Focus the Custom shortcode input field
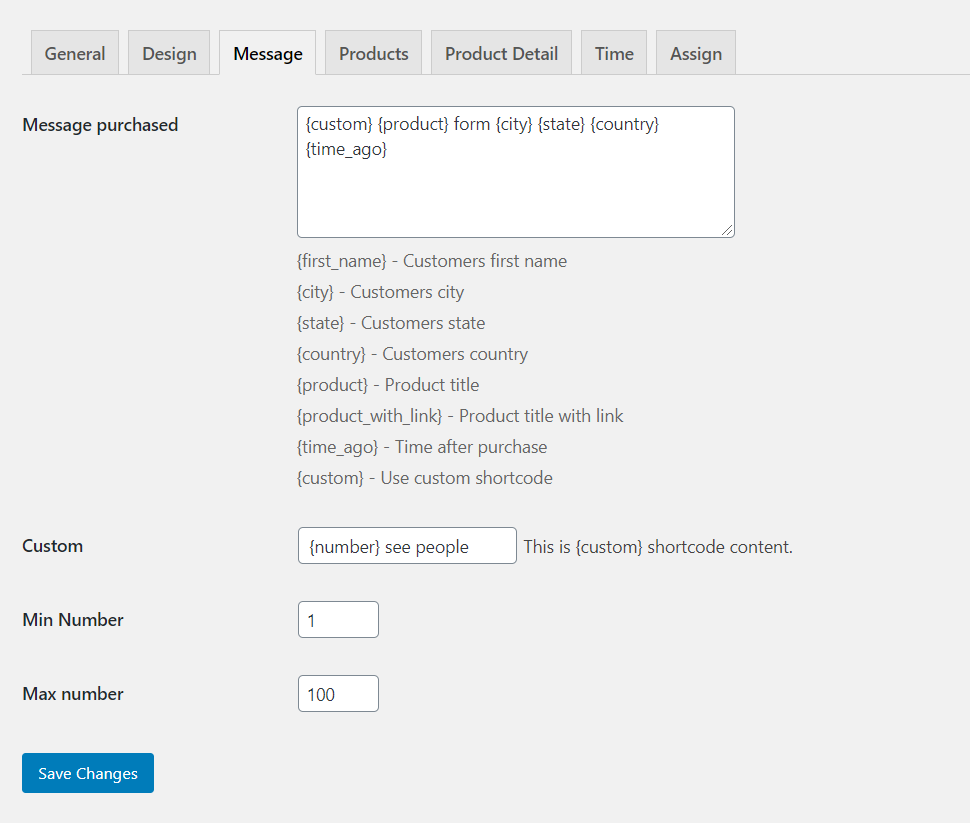The image size is (970, 823). click(x=407, y=546)
